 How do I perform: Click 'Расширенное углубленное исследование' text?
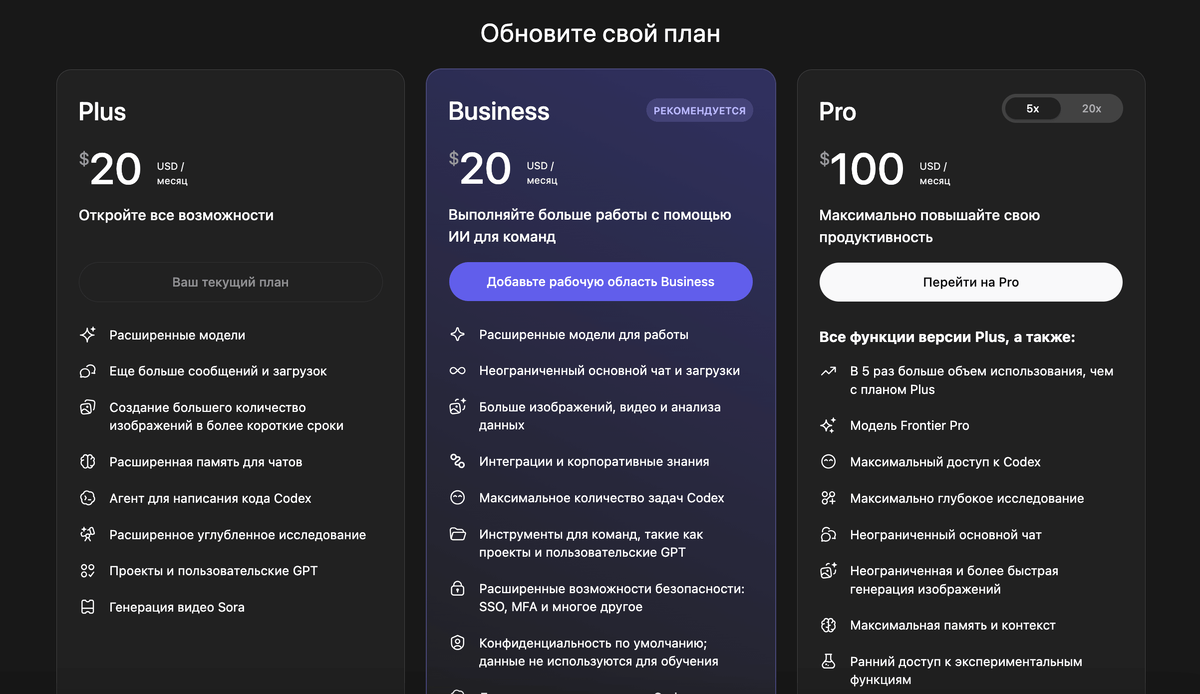[238, 535]
